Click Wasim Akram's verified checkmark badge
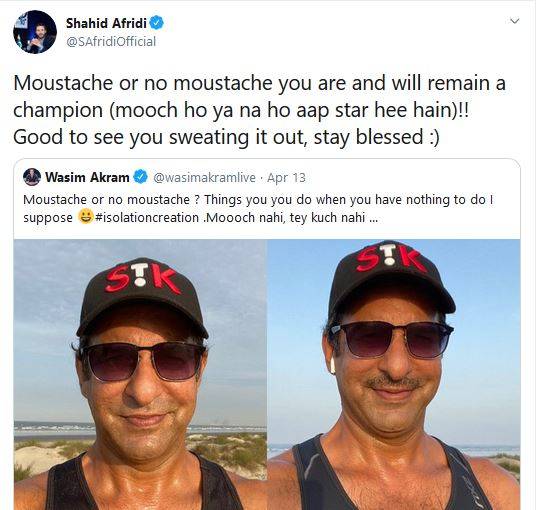541x510 pixels. pos(140,177)
